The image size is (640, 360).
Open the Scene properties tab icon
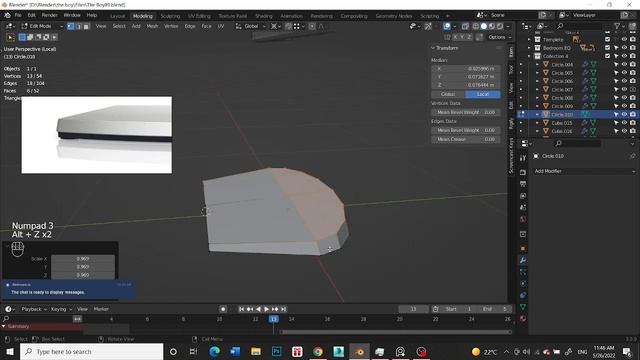click(x=523, y=207)
